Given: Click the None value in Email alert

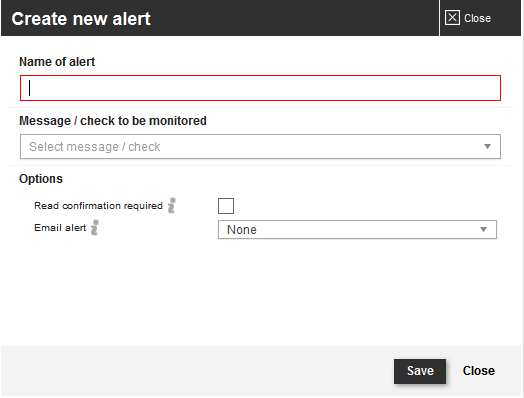Looking at the screenshot, I should [242, 230].
